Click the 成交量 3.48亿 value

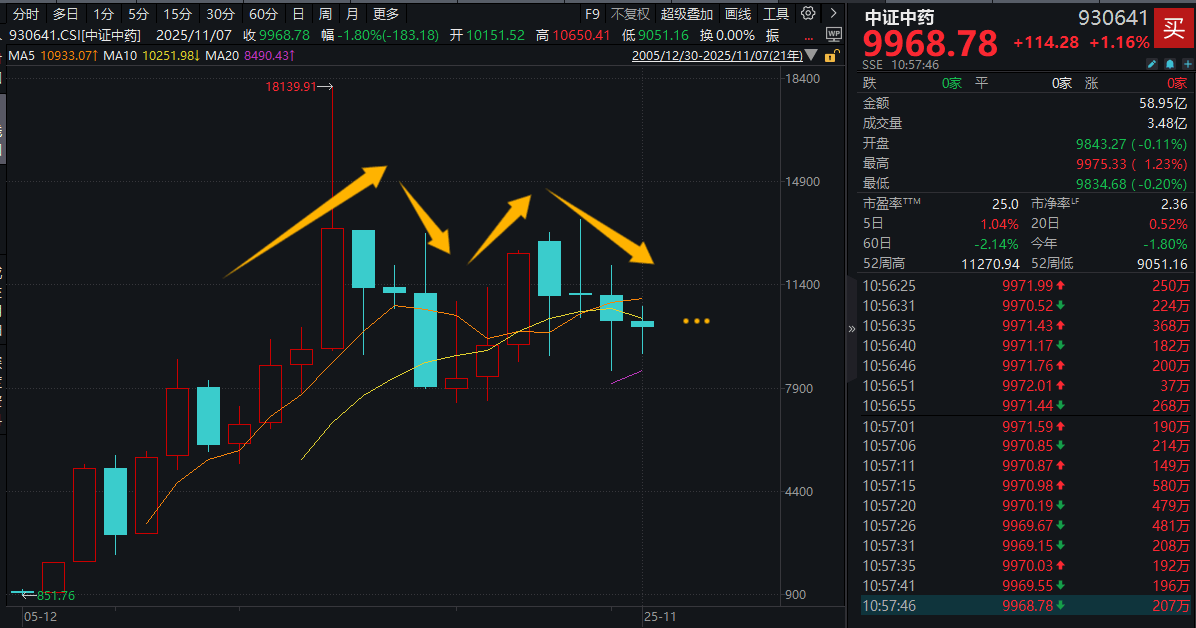(x=1167, y=123)
